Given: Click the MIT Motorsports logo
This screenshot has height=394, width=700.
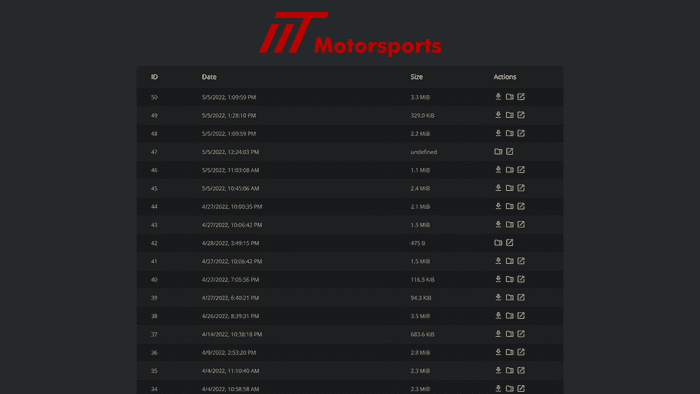Looking at the screenshot, I should 350,33.
